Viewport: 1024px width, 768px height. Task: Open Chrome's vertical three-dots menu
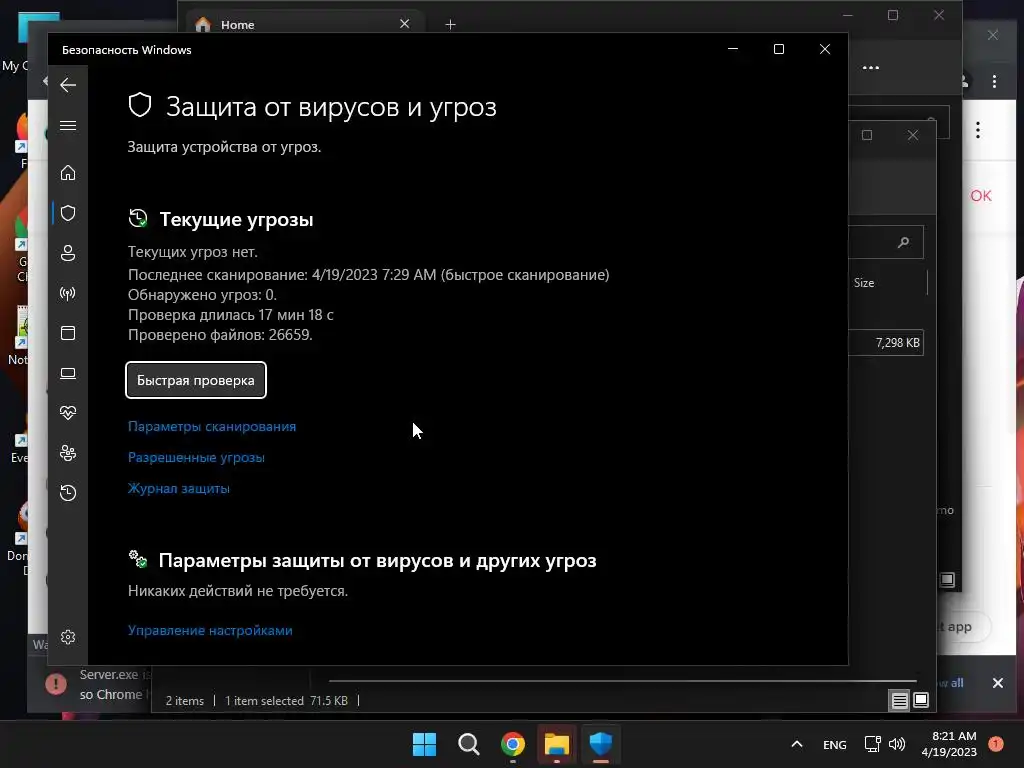click(x=994, y=82)
